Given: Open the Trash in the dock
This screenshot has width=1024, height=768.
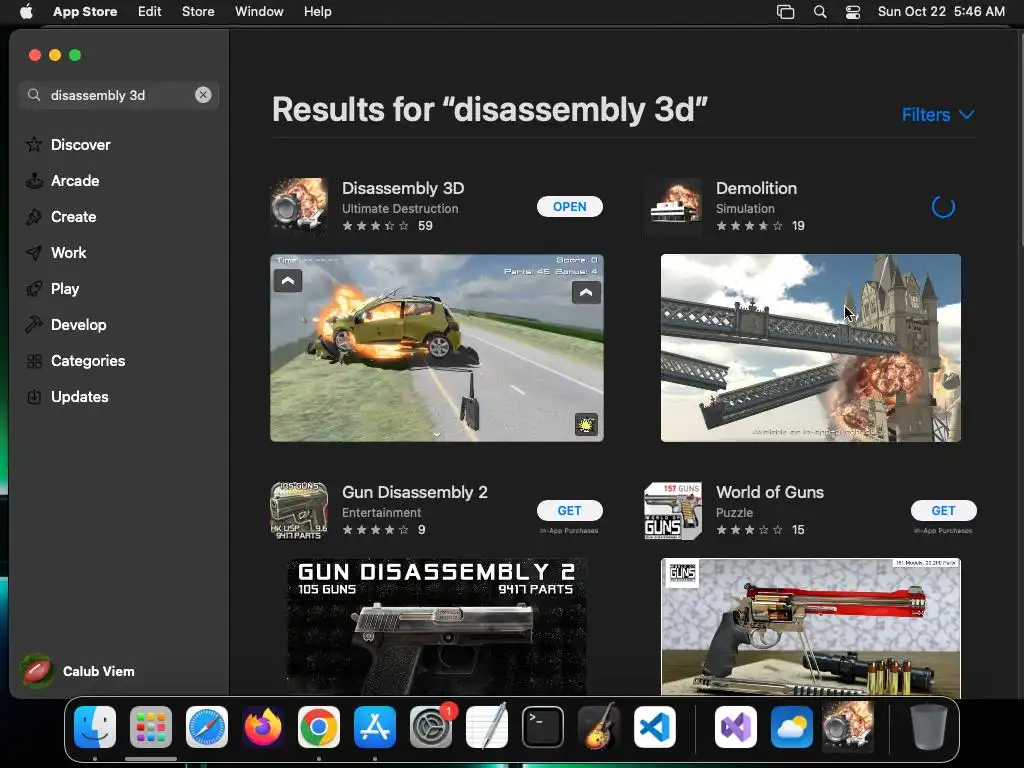Looking at the screenshot, I should 929,727.
